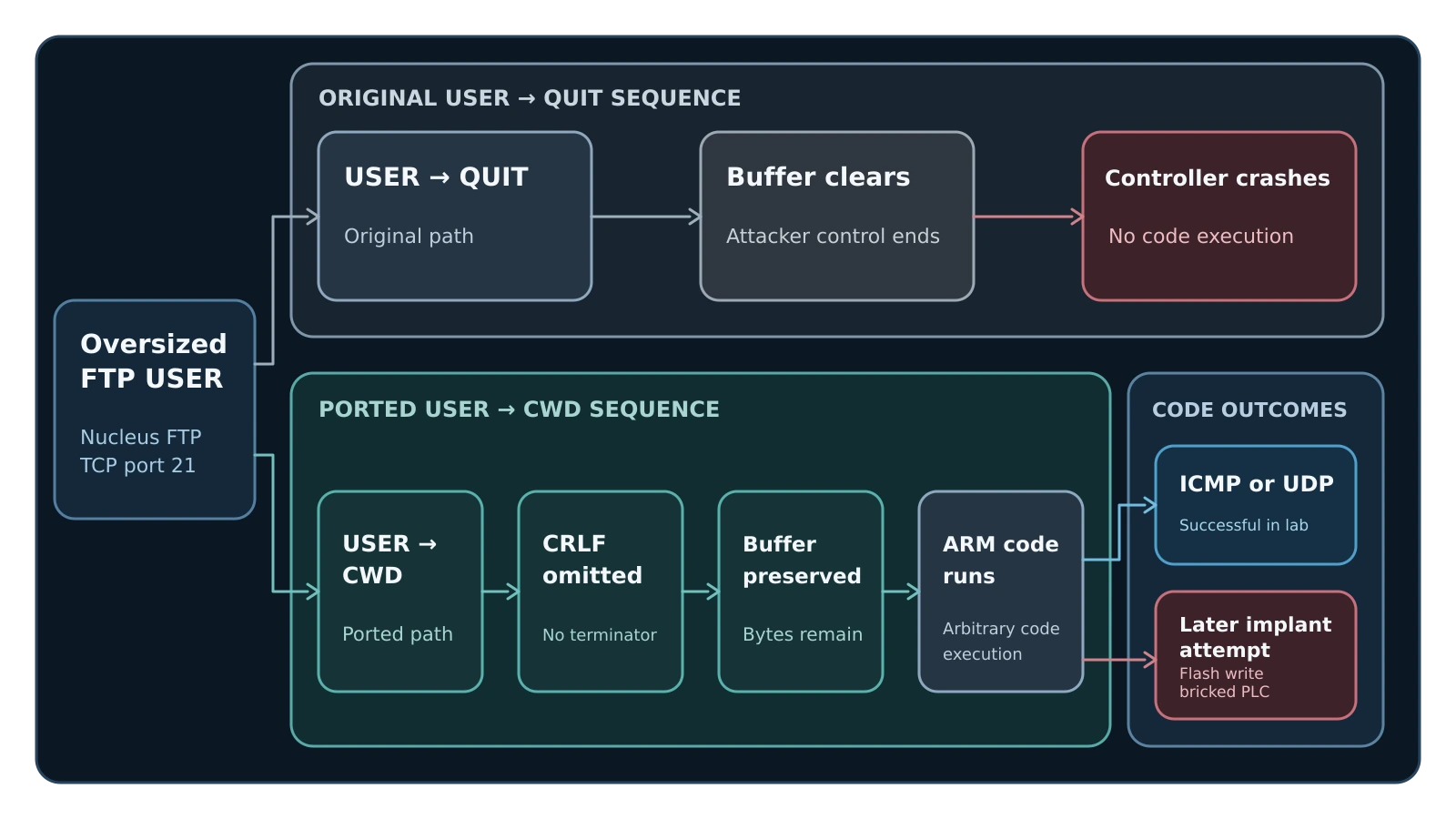This screenshot has width=1456, height=819.
Task: Click the CRLF omitted node
Action: pos(601,591)
